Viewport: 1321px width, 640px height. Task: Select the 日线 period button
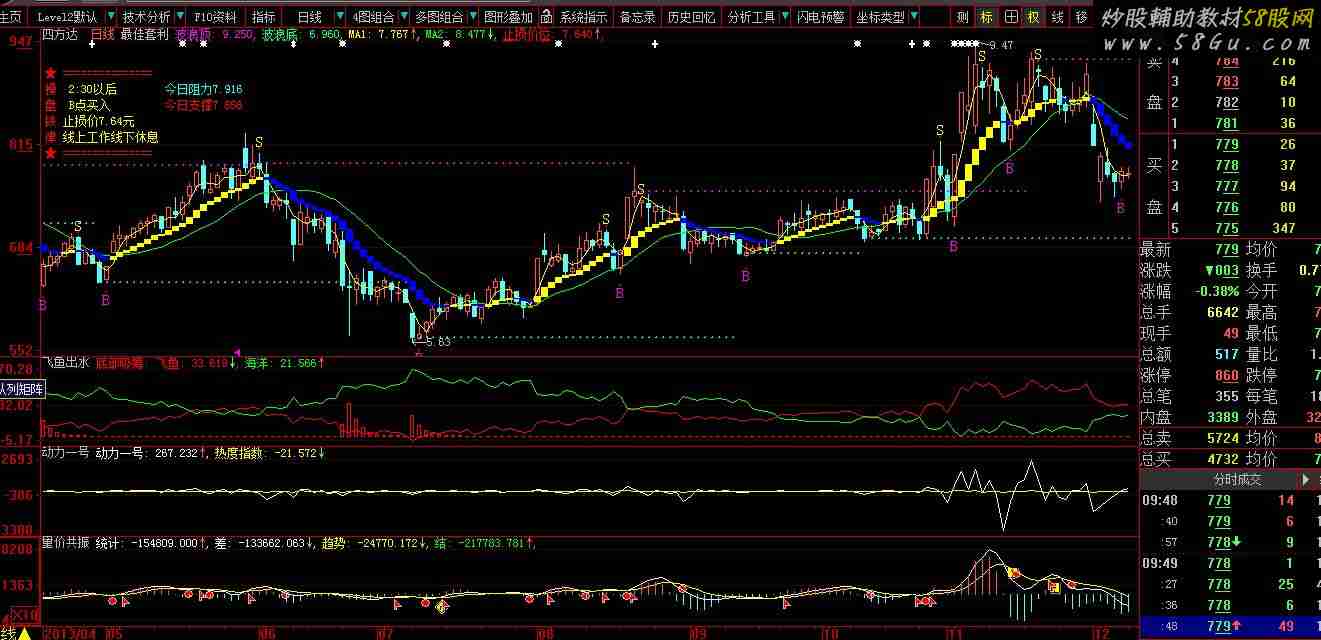tap(310, 17)
